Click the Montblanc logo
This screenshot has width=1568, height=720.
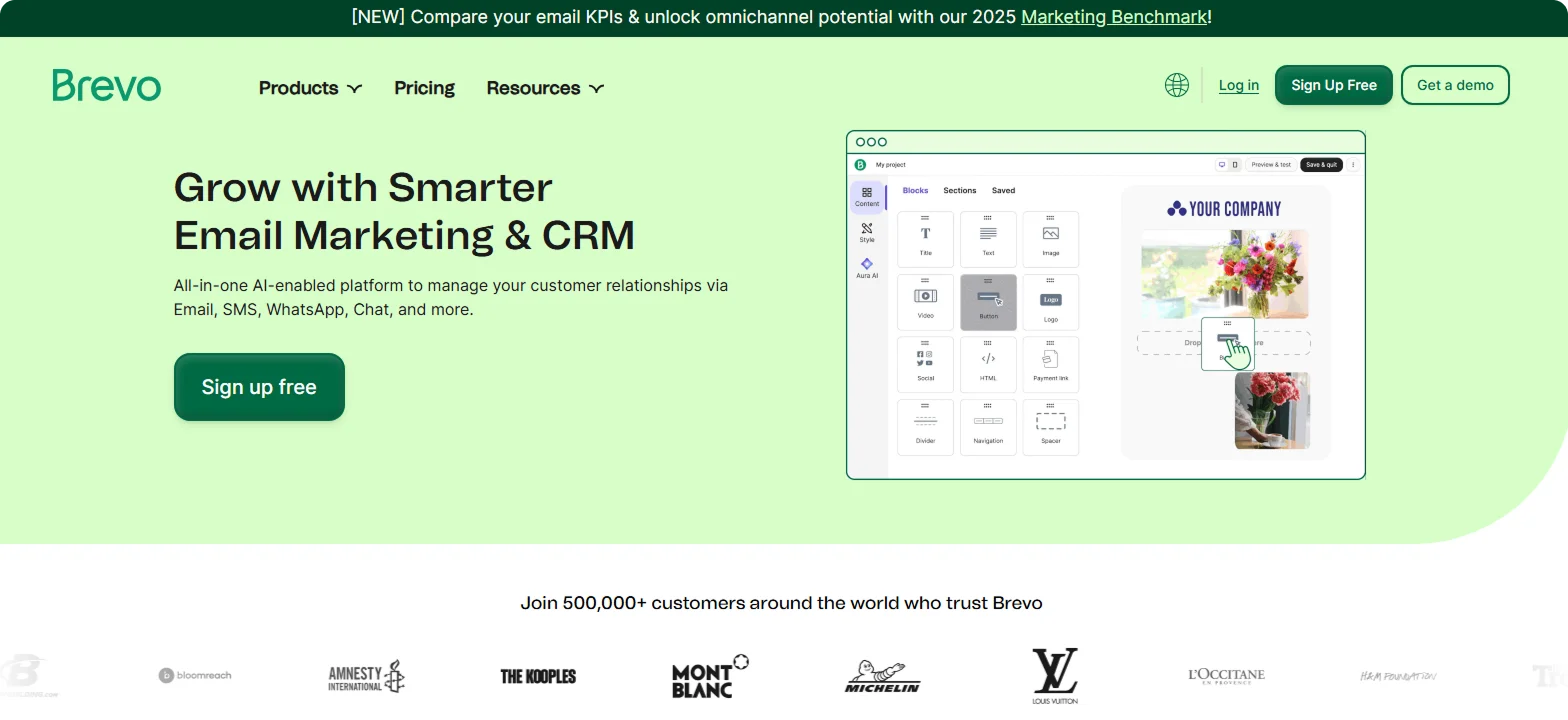[710, 676]
